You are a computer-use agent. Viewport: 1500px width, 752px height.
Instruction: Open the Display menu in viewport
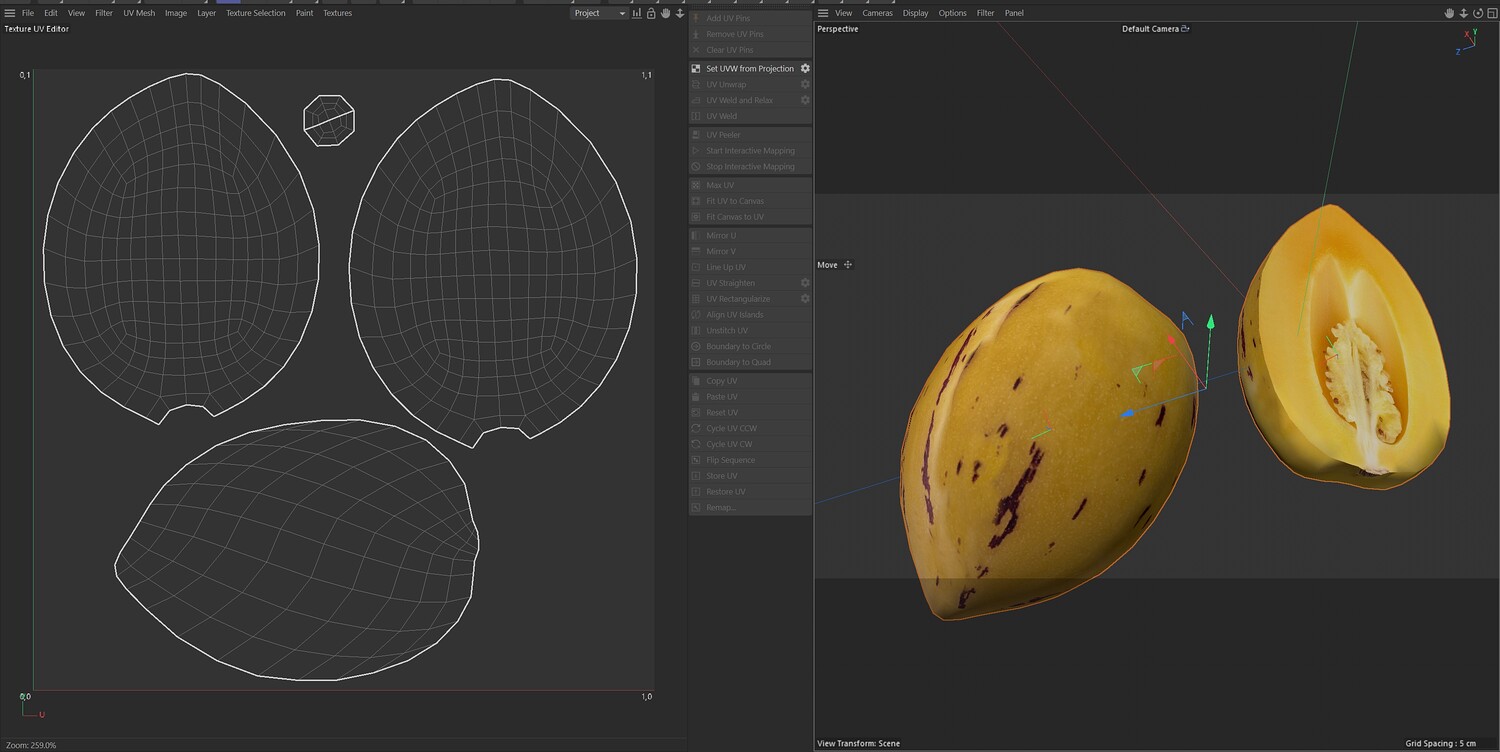tap(915, 13)
